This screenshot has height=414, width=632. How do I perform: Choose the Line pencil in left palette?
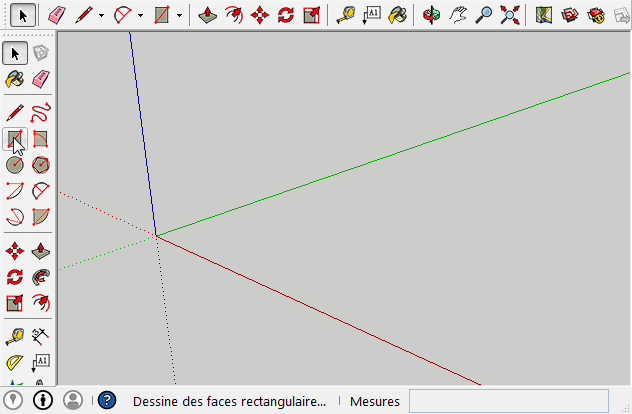tap(15, 112)
